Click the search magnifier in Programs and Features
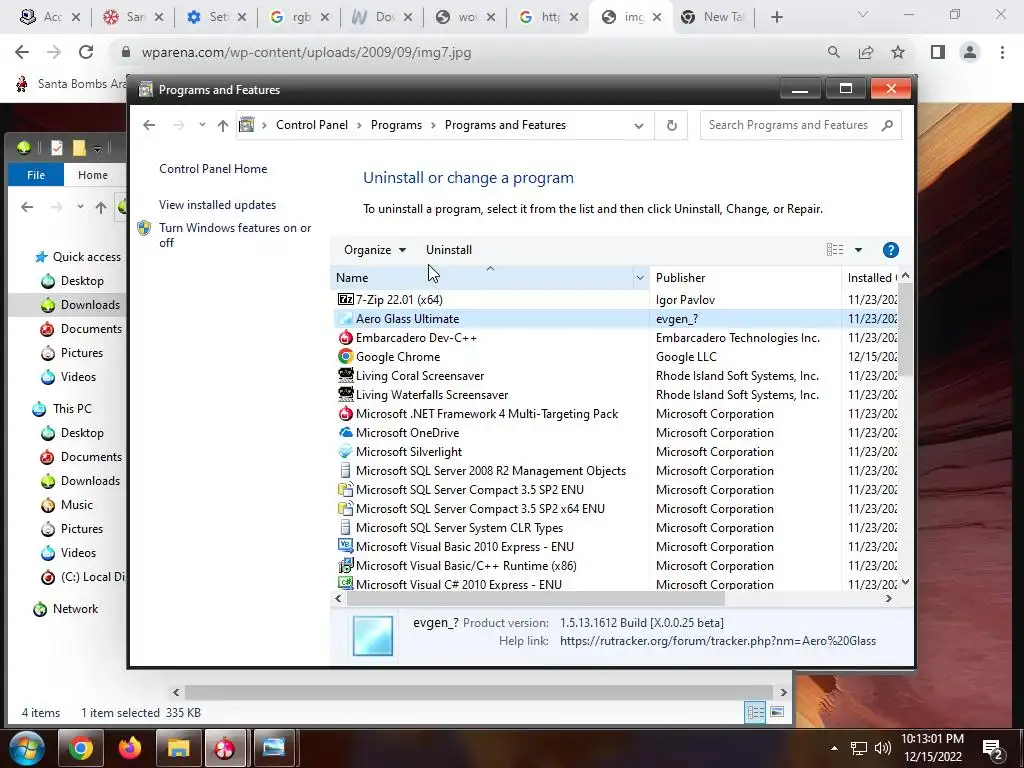This screenshot has width=1024, height=768. [x=887, y=125]
